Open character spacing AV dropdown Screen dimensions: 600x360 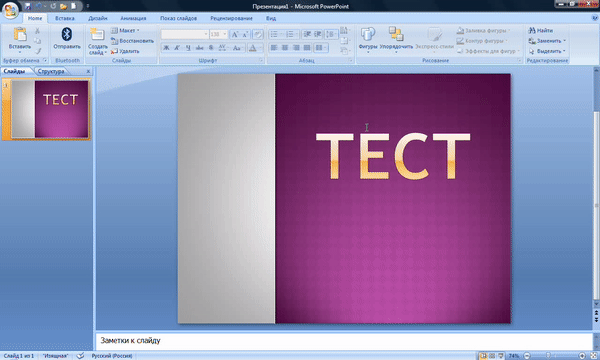tap(223, 48)
